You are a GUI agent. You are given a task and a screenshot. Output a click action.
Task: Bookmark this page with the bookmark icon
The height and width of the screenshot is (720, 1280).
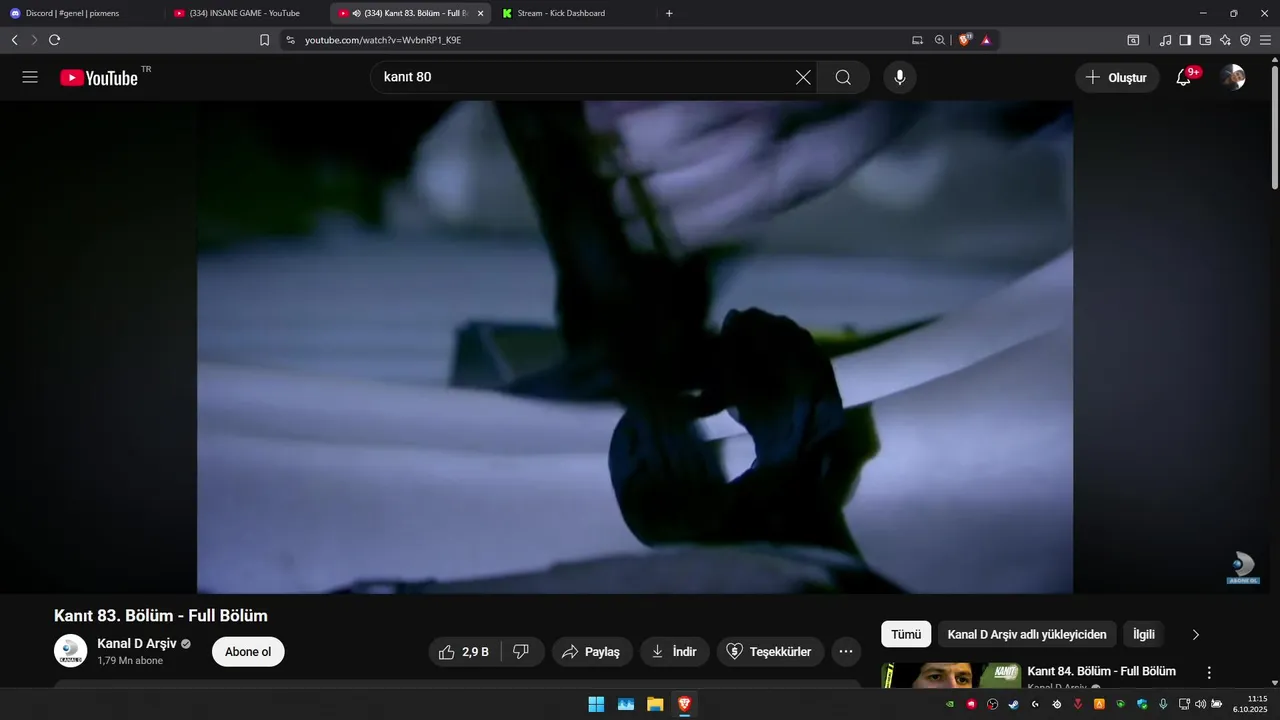coord(264,40)
